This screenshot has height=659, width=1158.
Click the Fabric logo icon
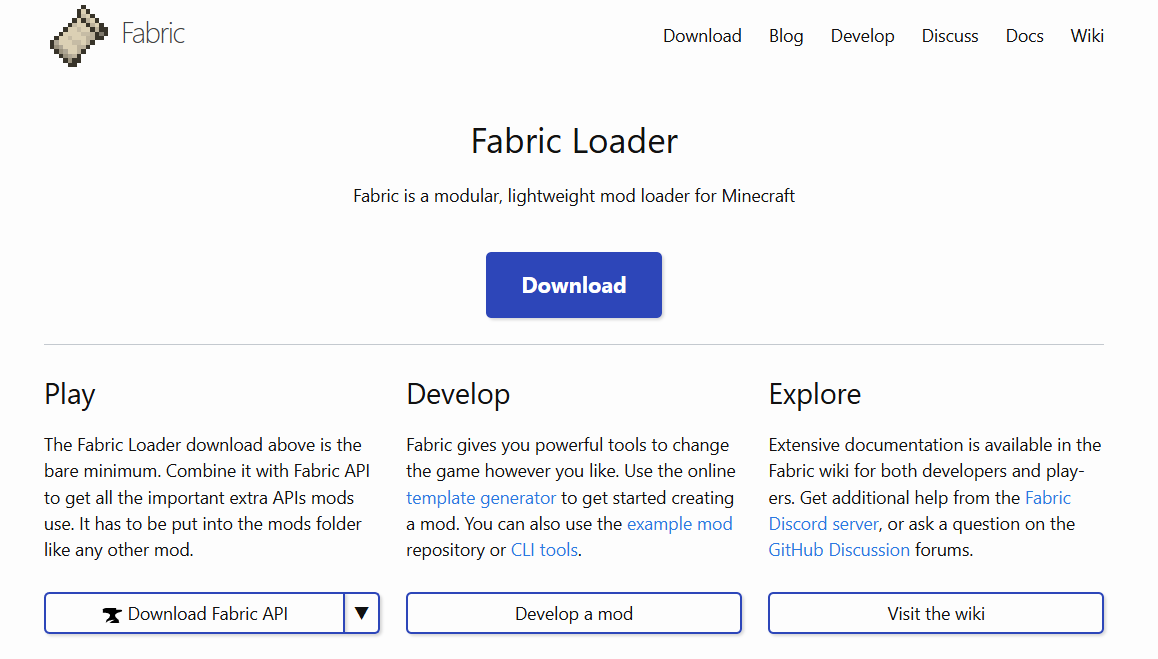click(78, 36)
